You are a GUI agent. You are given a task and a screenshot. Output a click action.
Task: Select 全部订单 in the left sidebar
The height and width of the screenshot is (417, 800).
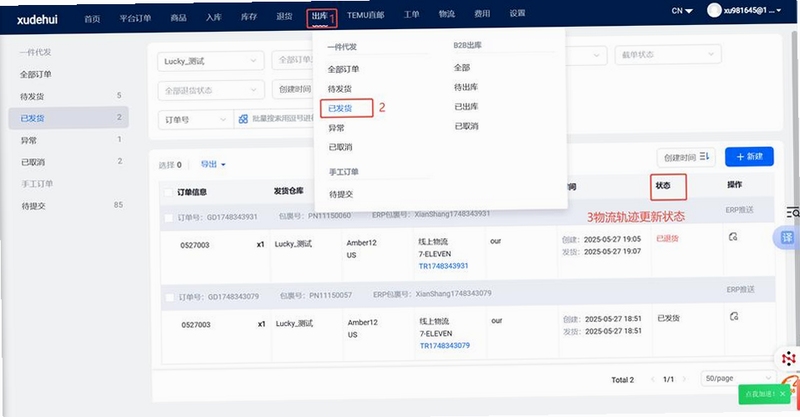(36, 75)
